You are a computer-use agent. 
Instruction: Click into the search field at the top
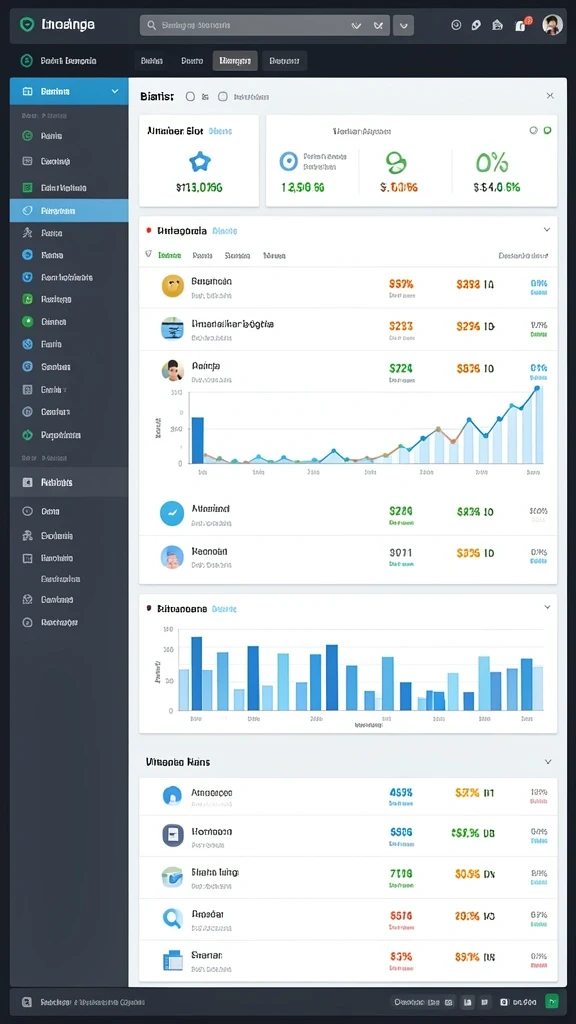point(245,25)
